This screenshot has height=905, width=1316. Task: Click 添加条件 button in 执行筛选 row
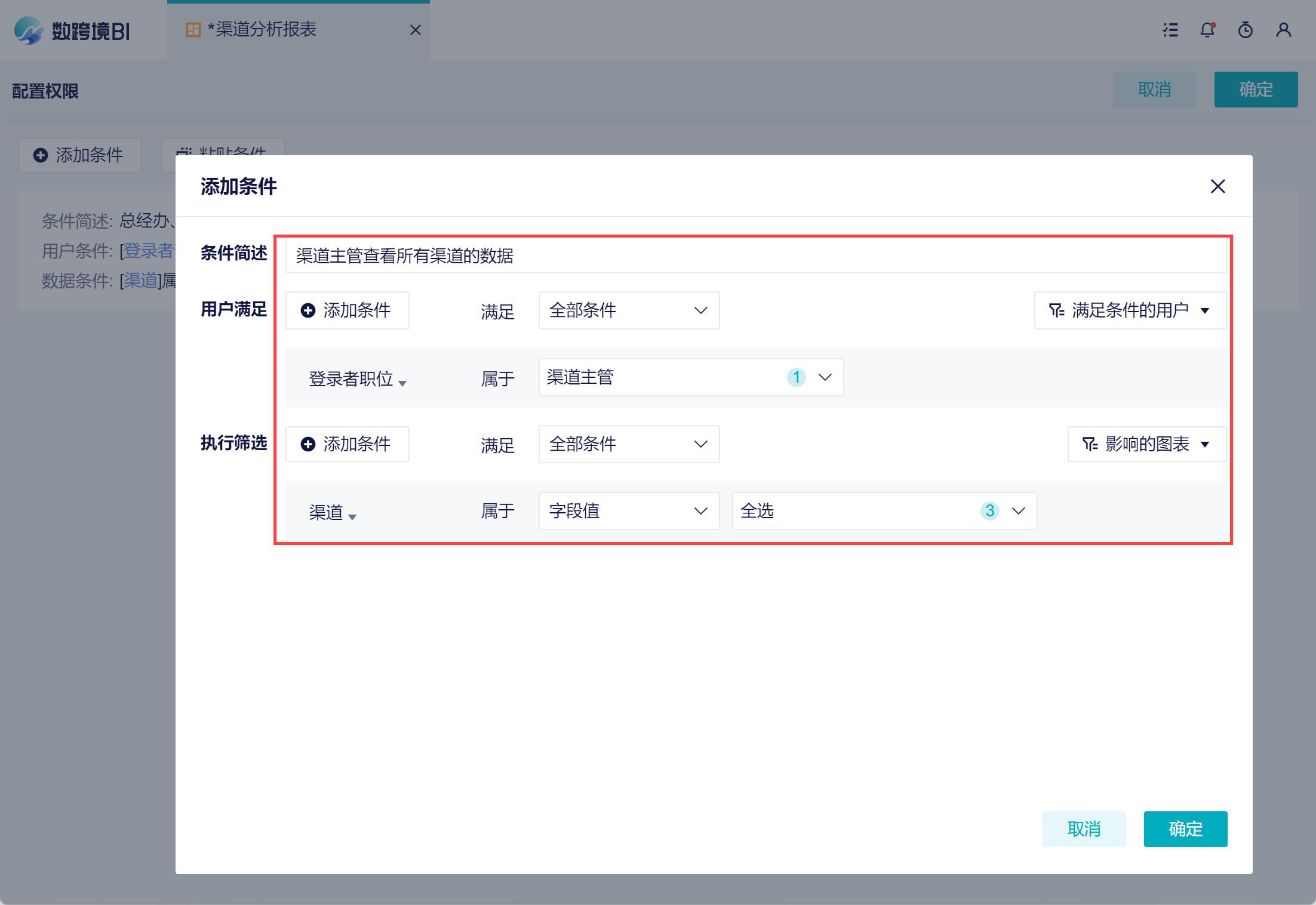coord(347,444)
